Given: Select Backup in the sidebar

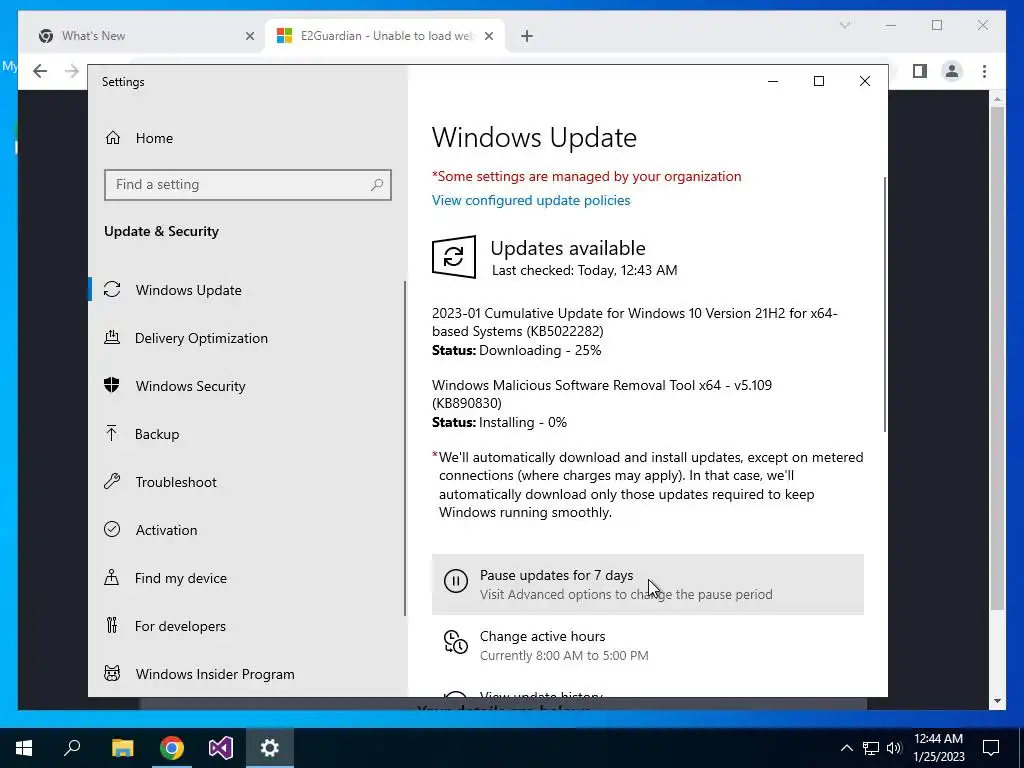Looking at the screenshot, I should click(x=157, y=434).
